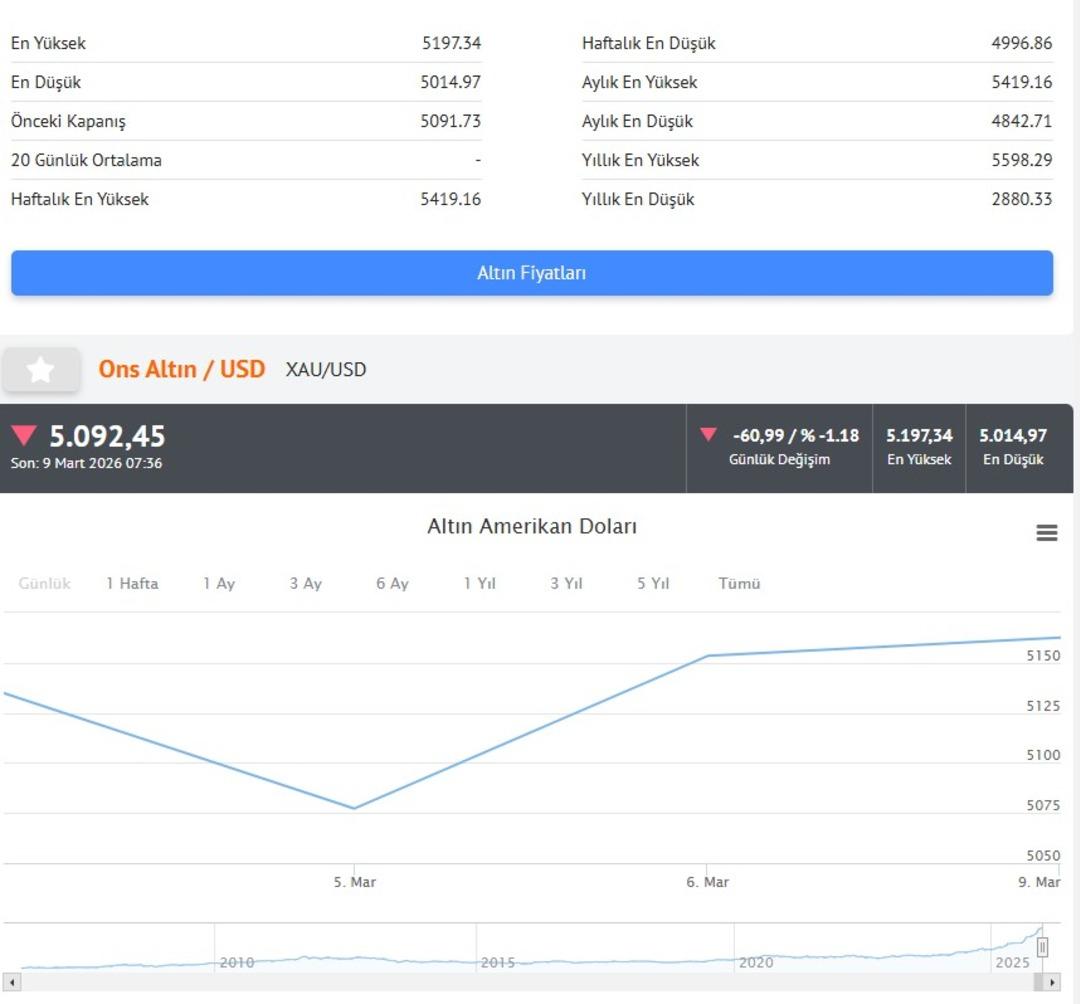Viewport: 1080px width, 1004px height.
Task: Display 5 Yıl price history
Action: point(653,583)
